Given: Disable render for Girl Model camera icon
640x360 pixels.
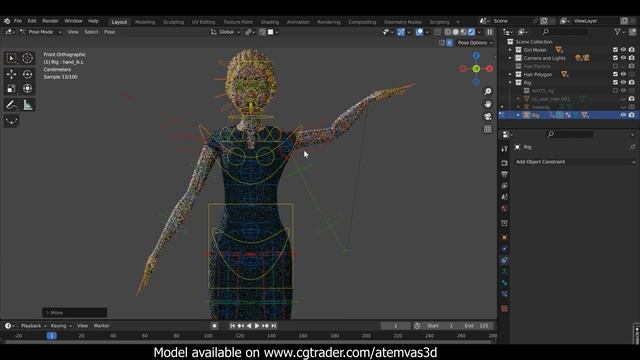Looking at the screenshot, I should (x=631, y=50).
